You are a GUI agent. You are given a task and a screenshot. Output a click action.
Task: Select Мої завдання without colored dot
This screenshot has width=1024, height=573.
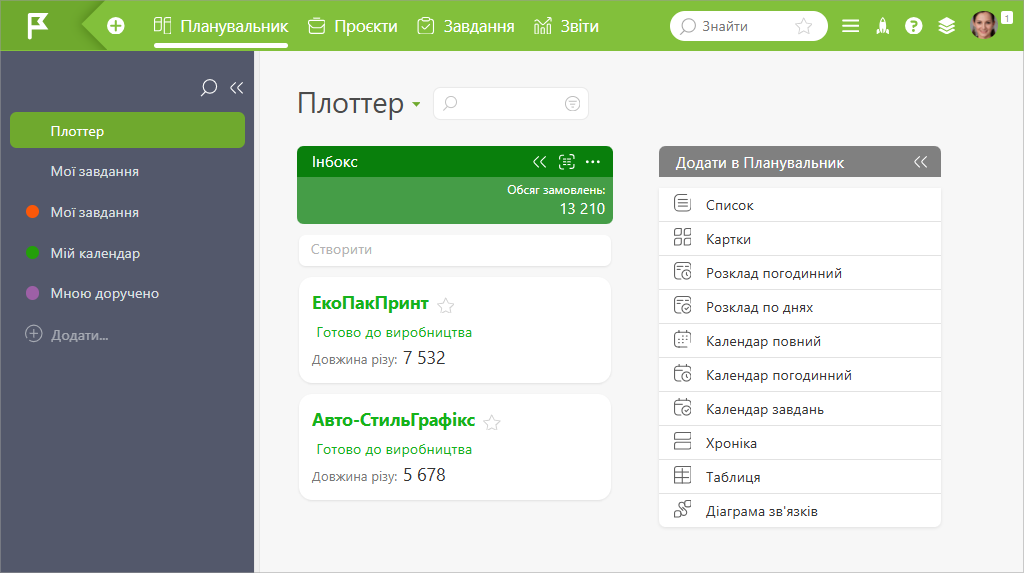click(x=95, y=171)
